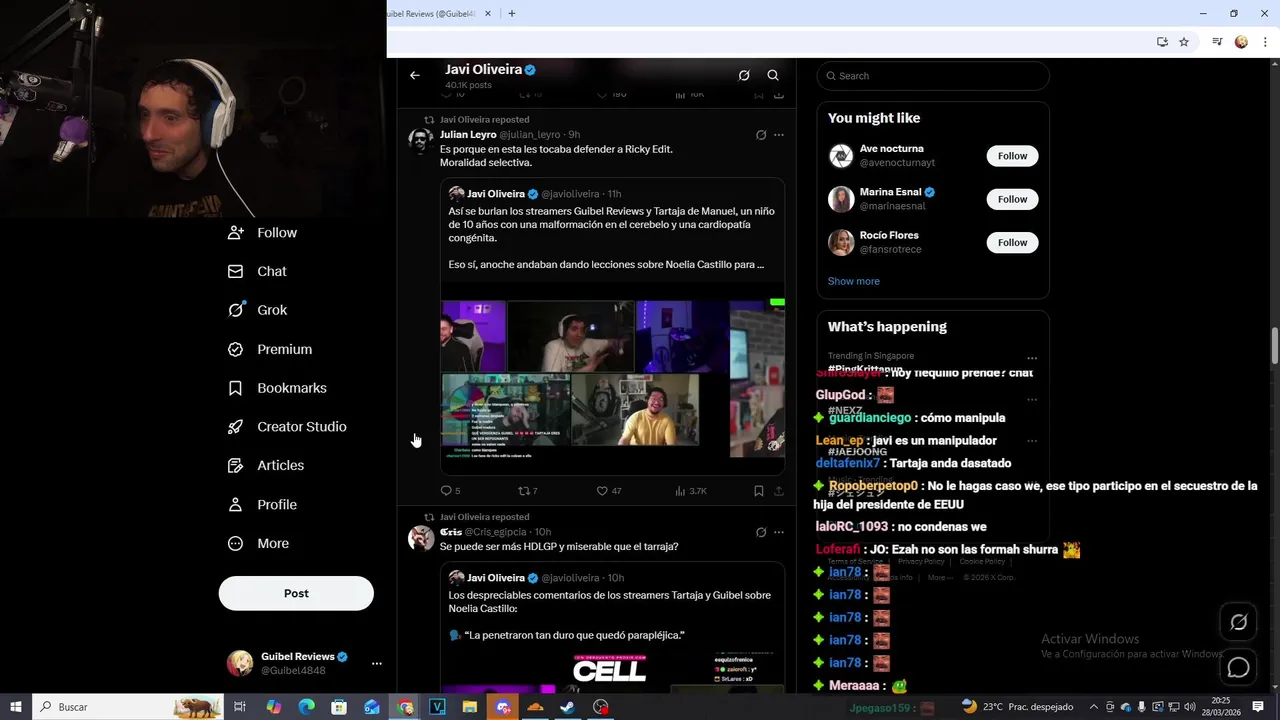Go back with the arrow beside Javi Oliveira
This screenshot has width=1280, height=720.
pos(415,75)
